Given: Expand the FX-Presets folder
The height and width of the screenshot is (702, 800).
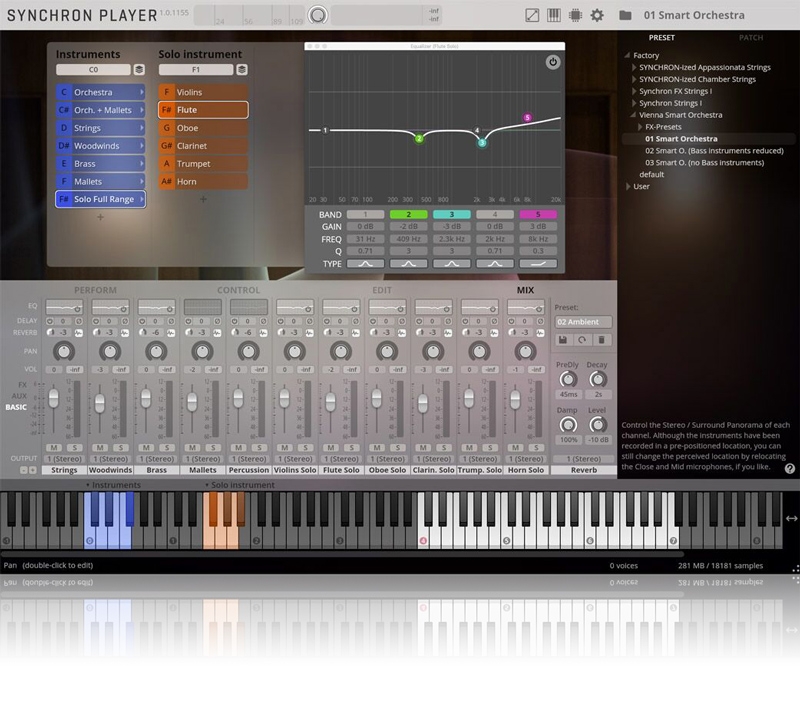Looking at the screenshot, I should 640,127.
